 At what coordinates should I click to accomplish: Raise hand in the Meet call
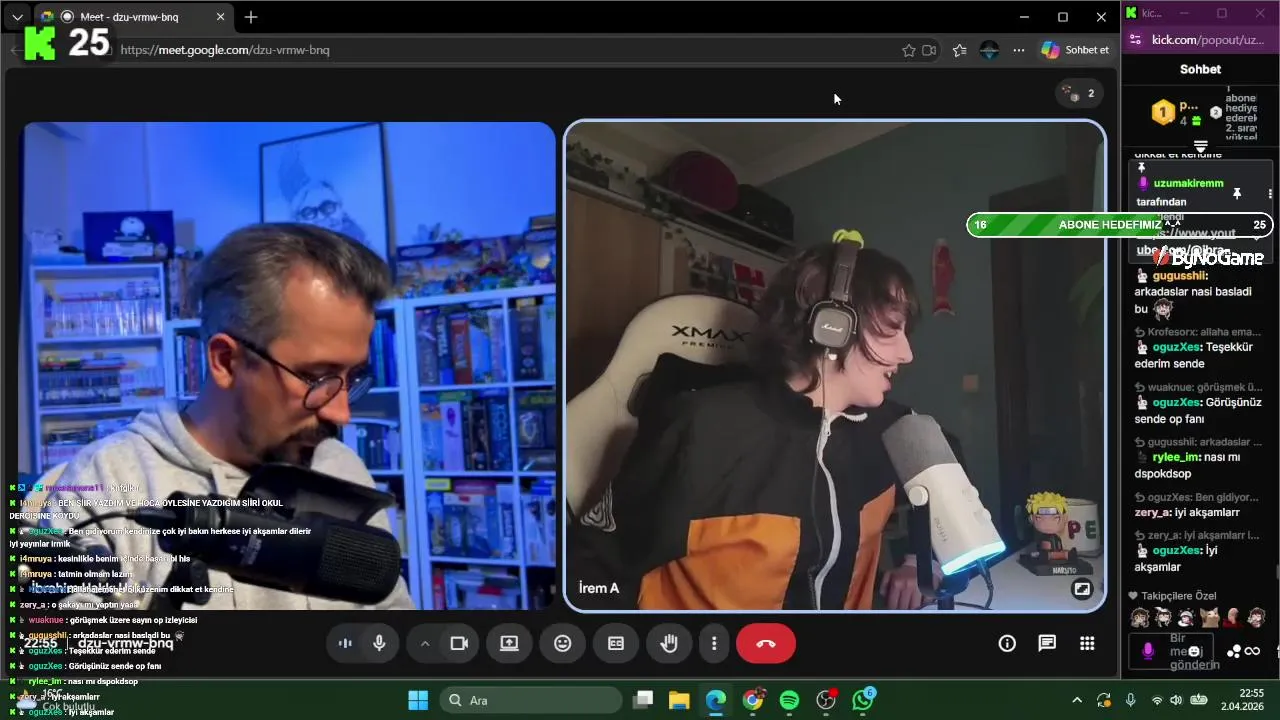coord(669,644)
